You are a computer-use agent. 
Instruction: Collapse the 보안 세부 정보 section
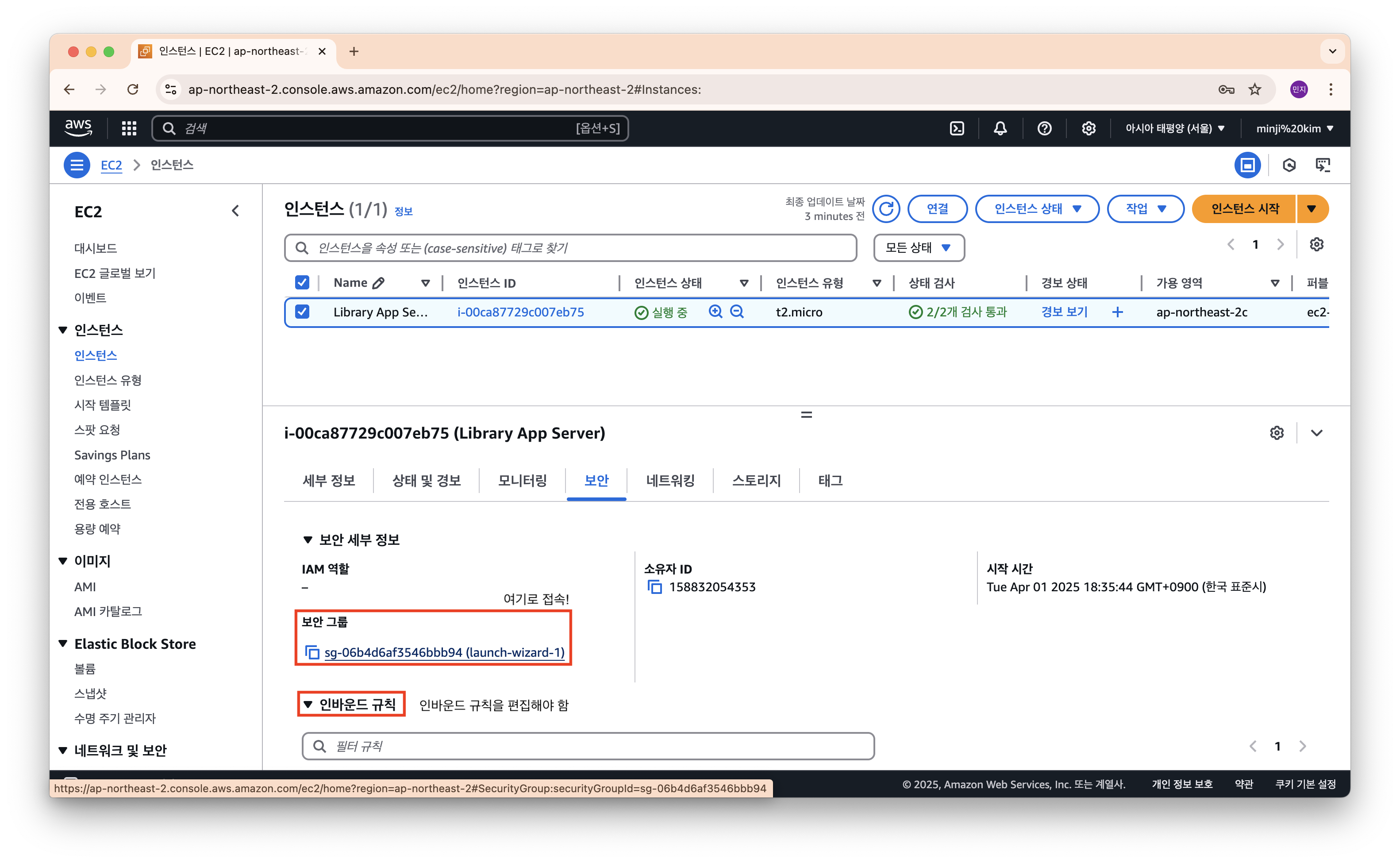click(x=308, y=539)
